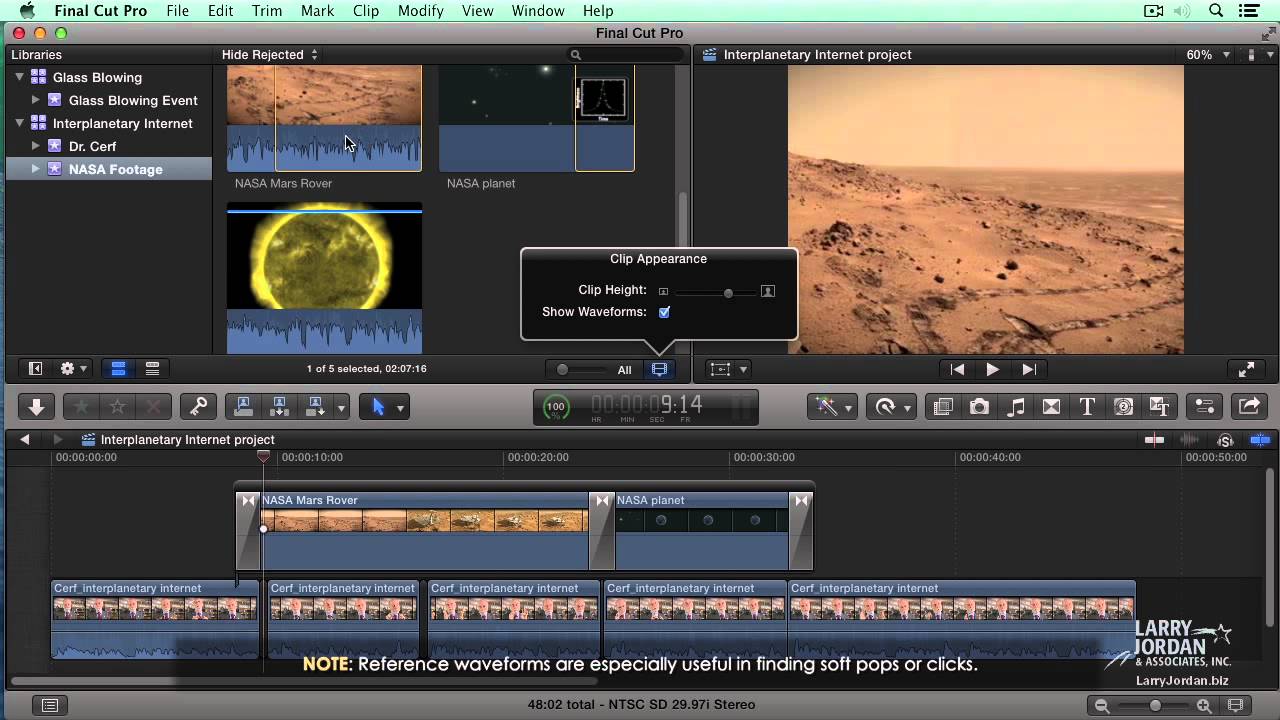Expand the Dr. Cerf event
This screenshot has height=720, width=1280.
(x=36, y=146)
